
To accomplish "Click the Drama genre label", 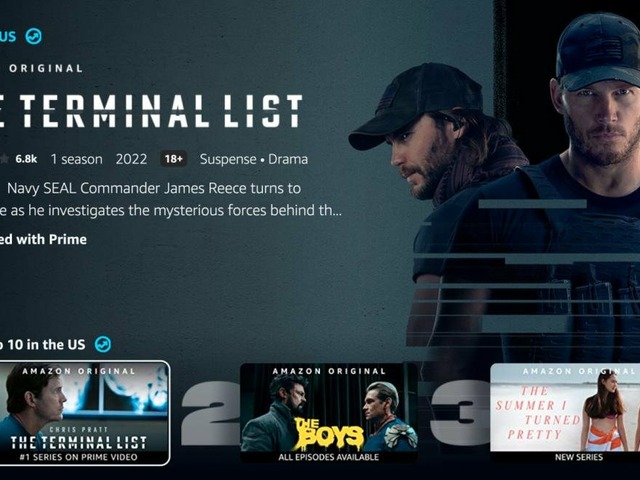I will click(x=288, y=159).
